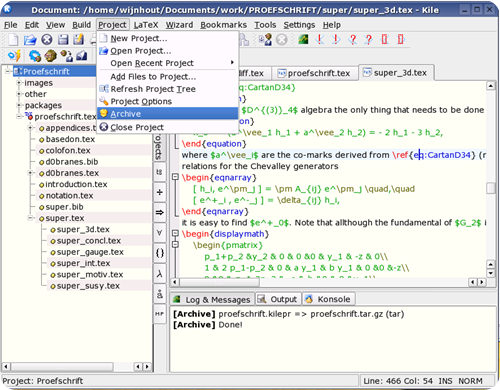
Task: Open the braces delimiters sidebar tab
Action: tap(160, 253)
